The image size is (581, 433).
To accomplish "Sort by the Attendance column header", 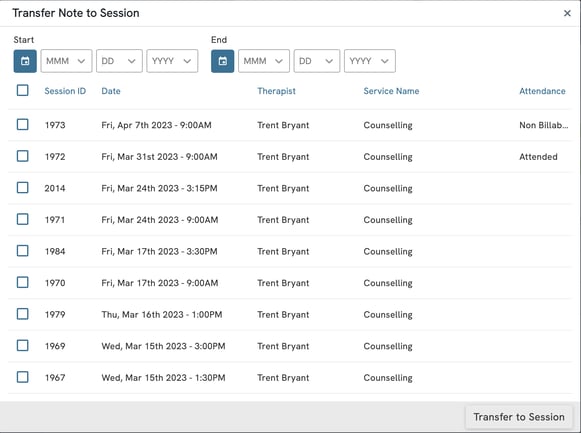I will pyautogui.click(x=542, y=91).
